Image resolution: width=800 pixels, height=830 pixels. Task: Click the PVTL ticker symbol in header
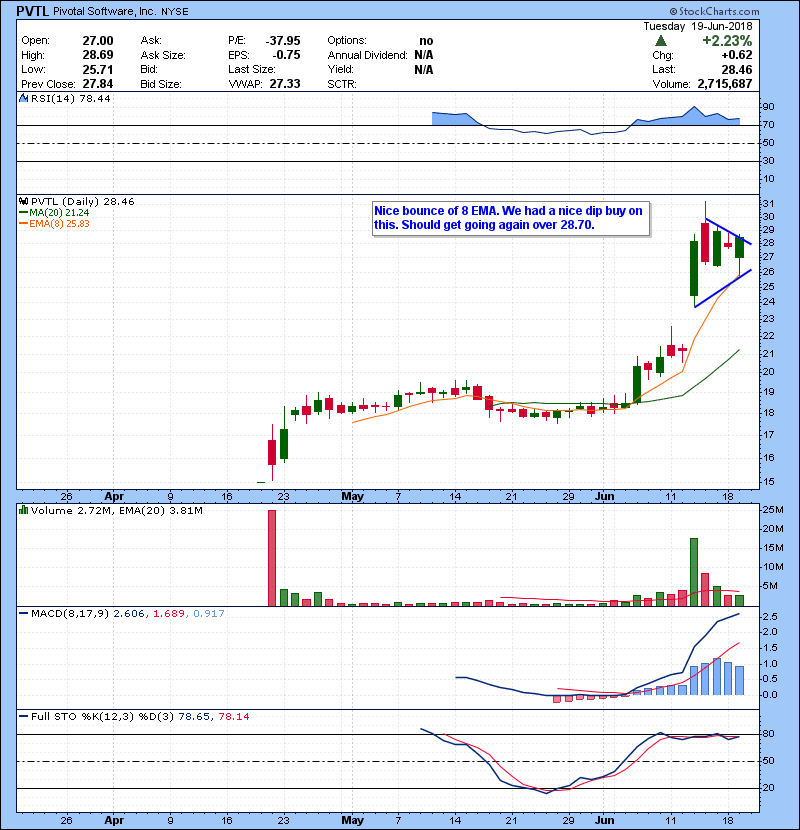click(x=32, y=11)
